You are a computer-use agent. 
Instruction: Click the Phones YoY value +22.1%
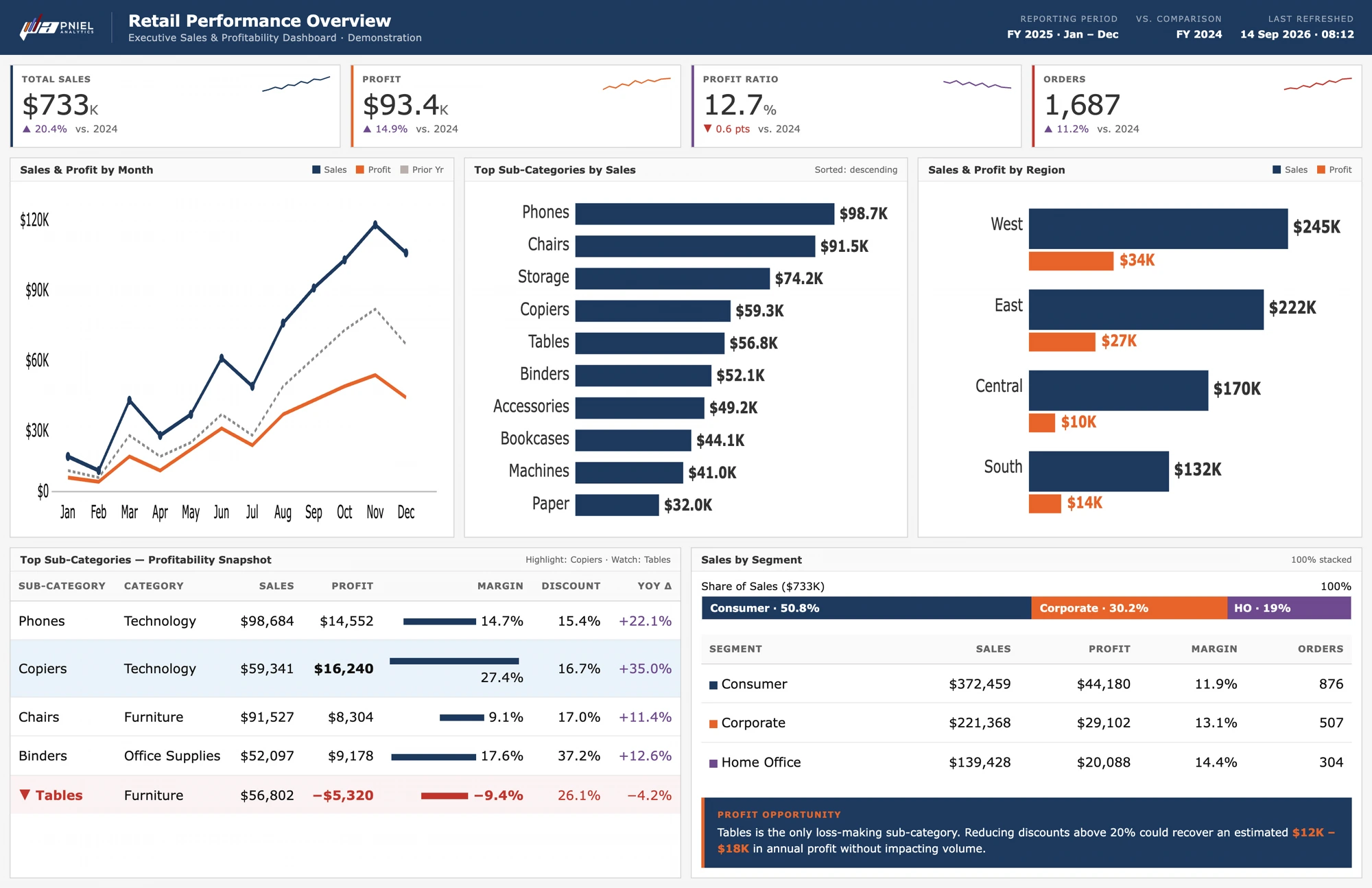point(645,621)
